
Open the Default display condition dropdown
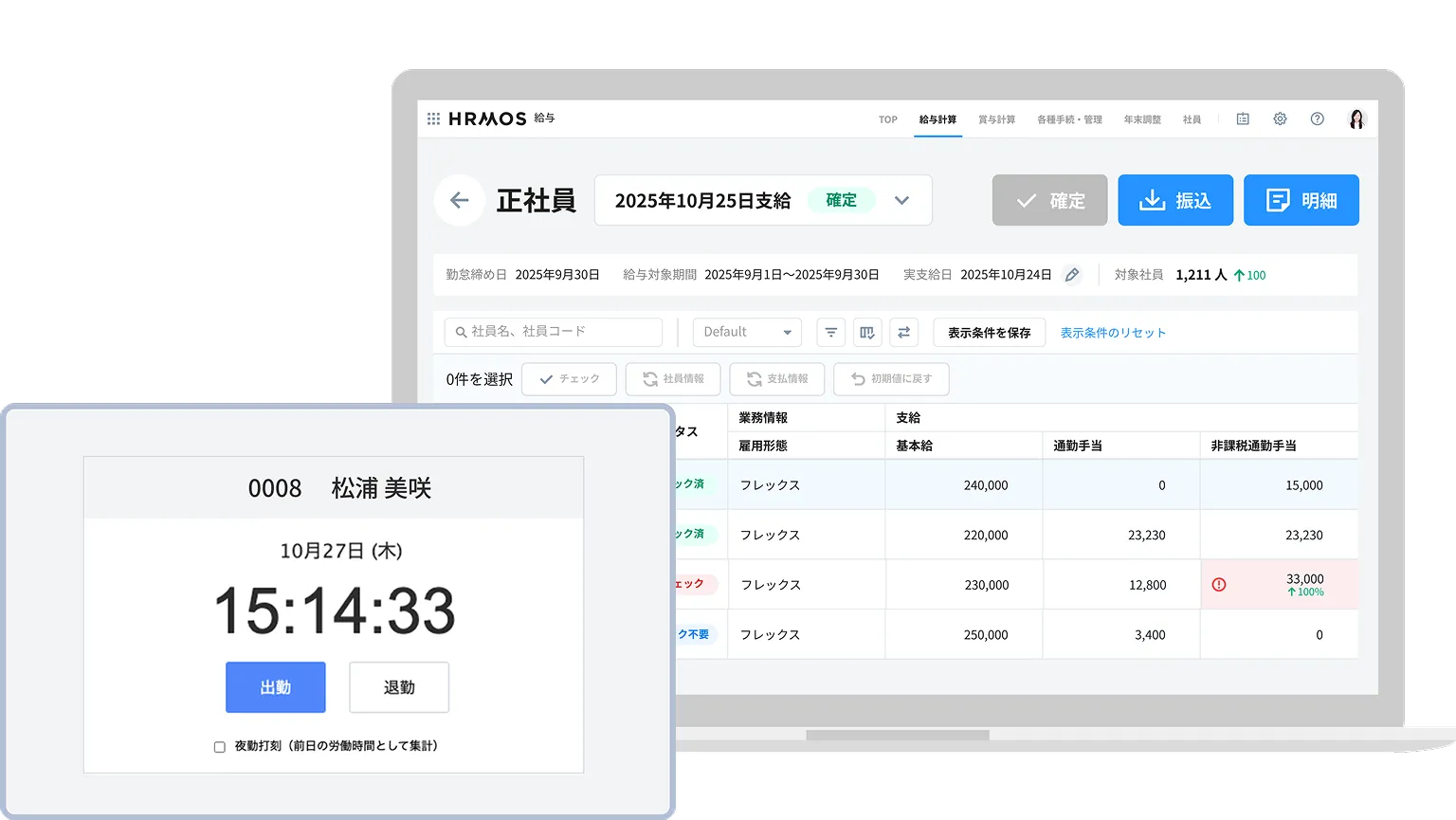pyautogui.click(x=746, y=332)
